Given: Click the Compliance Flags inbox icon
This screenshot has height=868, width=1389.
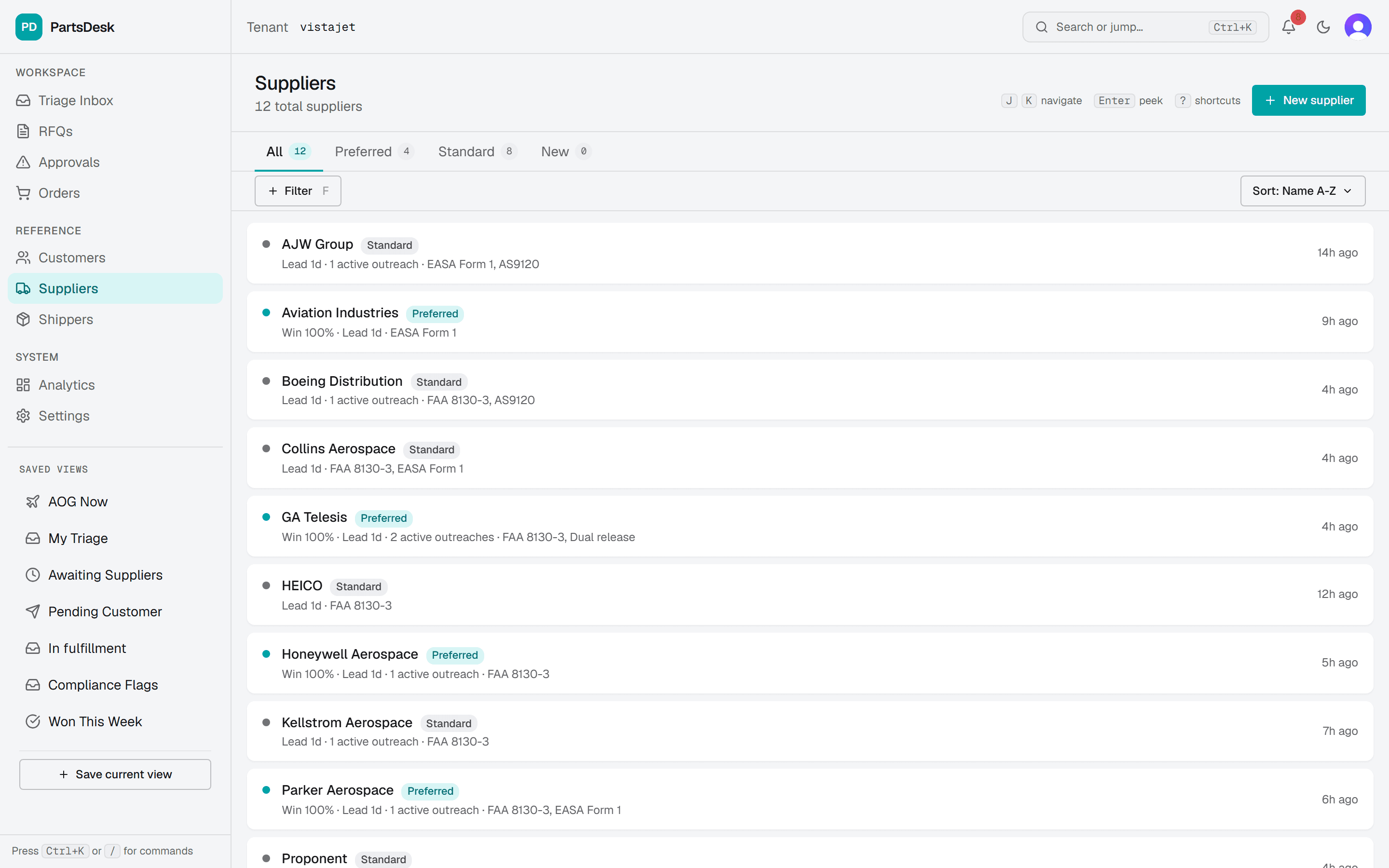Looking at the screenshot, I should coord(33,685).
